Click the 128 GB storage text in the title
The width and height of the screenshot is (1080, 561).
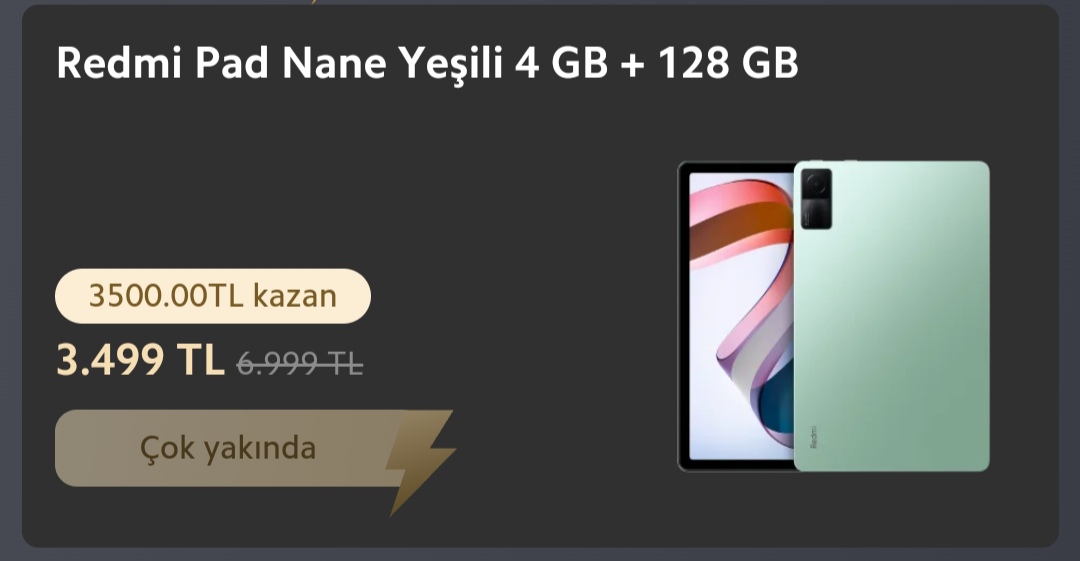point(727,63)
